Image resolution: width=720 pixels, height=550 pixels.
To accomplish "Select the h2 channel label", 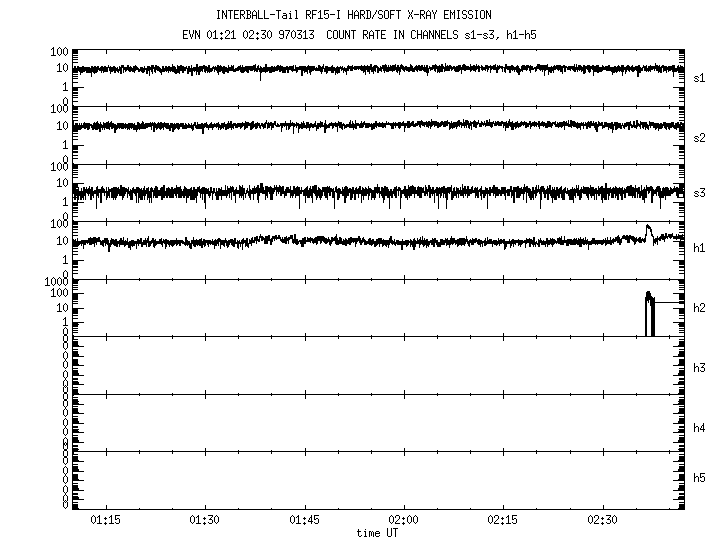I will [699, 308].
